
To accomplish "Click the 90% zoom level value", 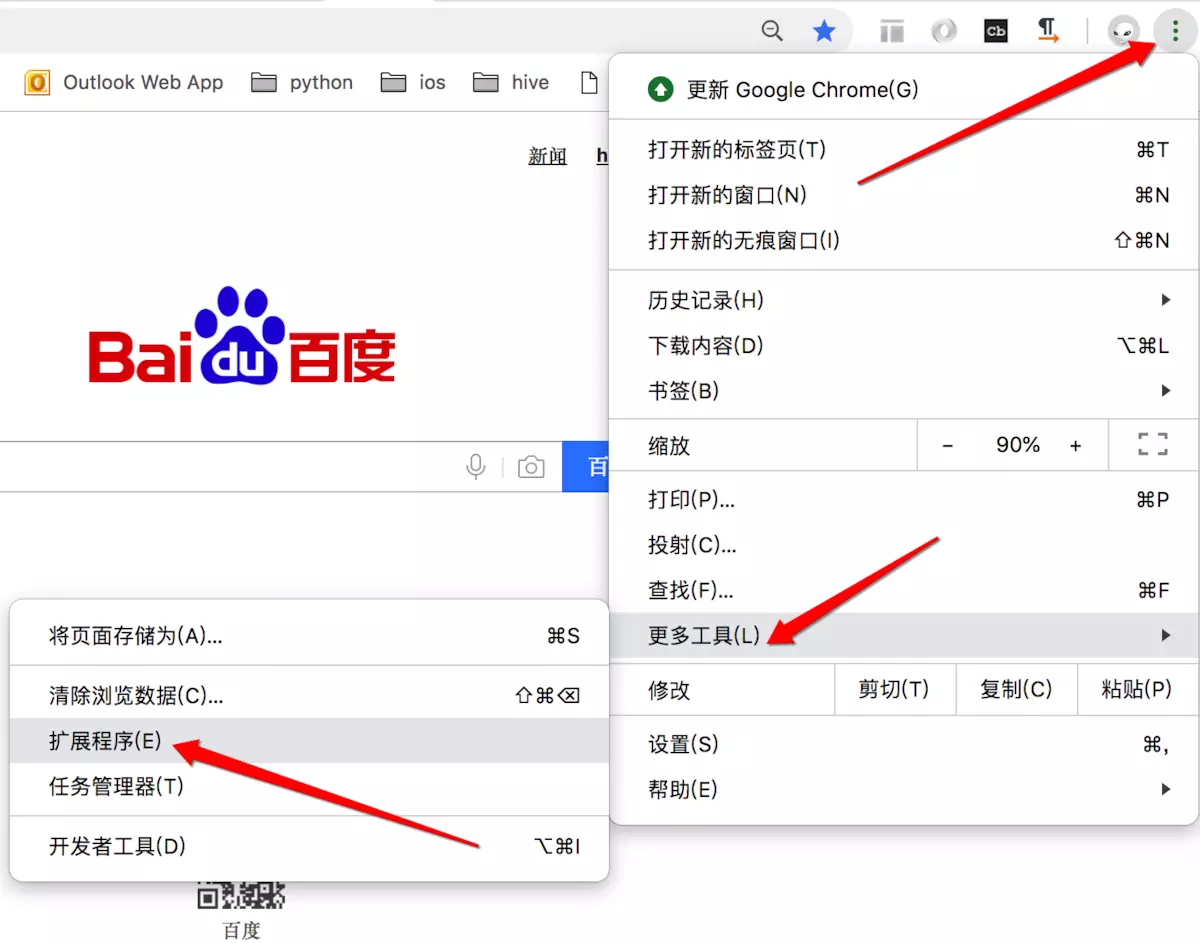I will tap(1018, 445).
